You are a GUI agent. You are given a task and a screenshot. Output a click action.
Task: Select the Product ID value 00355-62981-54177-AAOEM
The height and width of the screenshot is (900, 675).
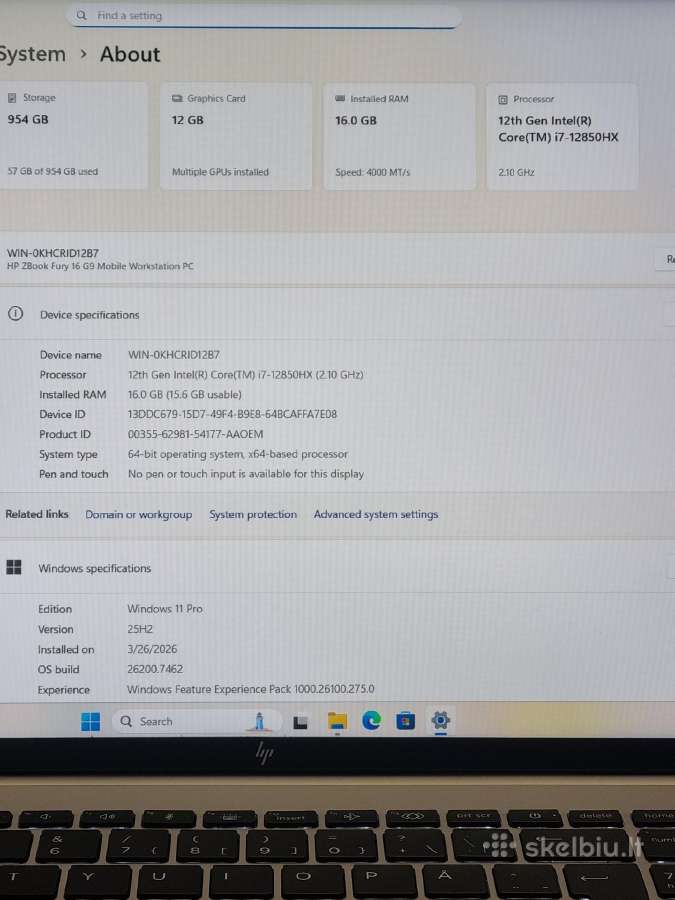[x=195, y=434]
